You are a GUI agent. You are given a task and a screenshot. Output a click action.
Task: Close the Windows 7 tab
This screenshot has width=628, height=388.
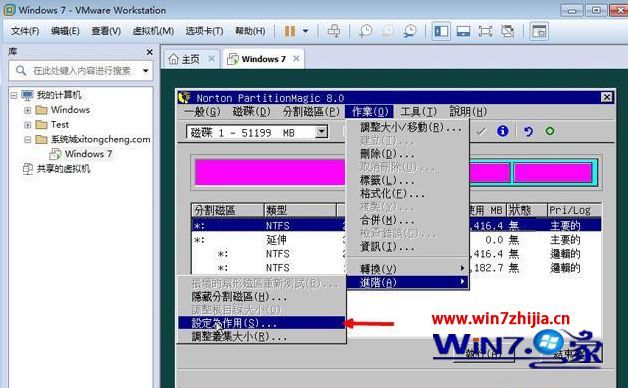(296, 59)
